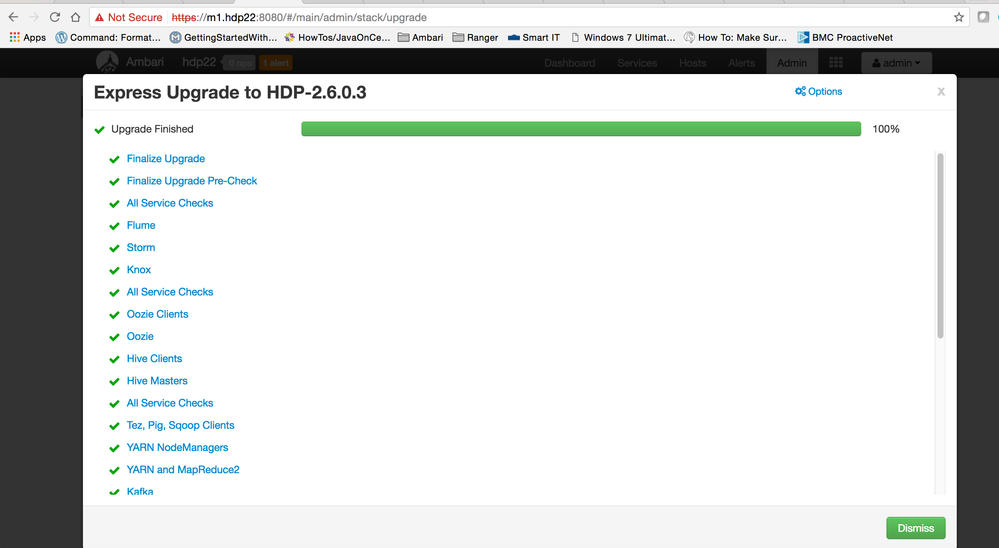Open Windows 7 Ultimat bookmark
Viewport: 999px width, 548px height.
(x=622, y=38)
